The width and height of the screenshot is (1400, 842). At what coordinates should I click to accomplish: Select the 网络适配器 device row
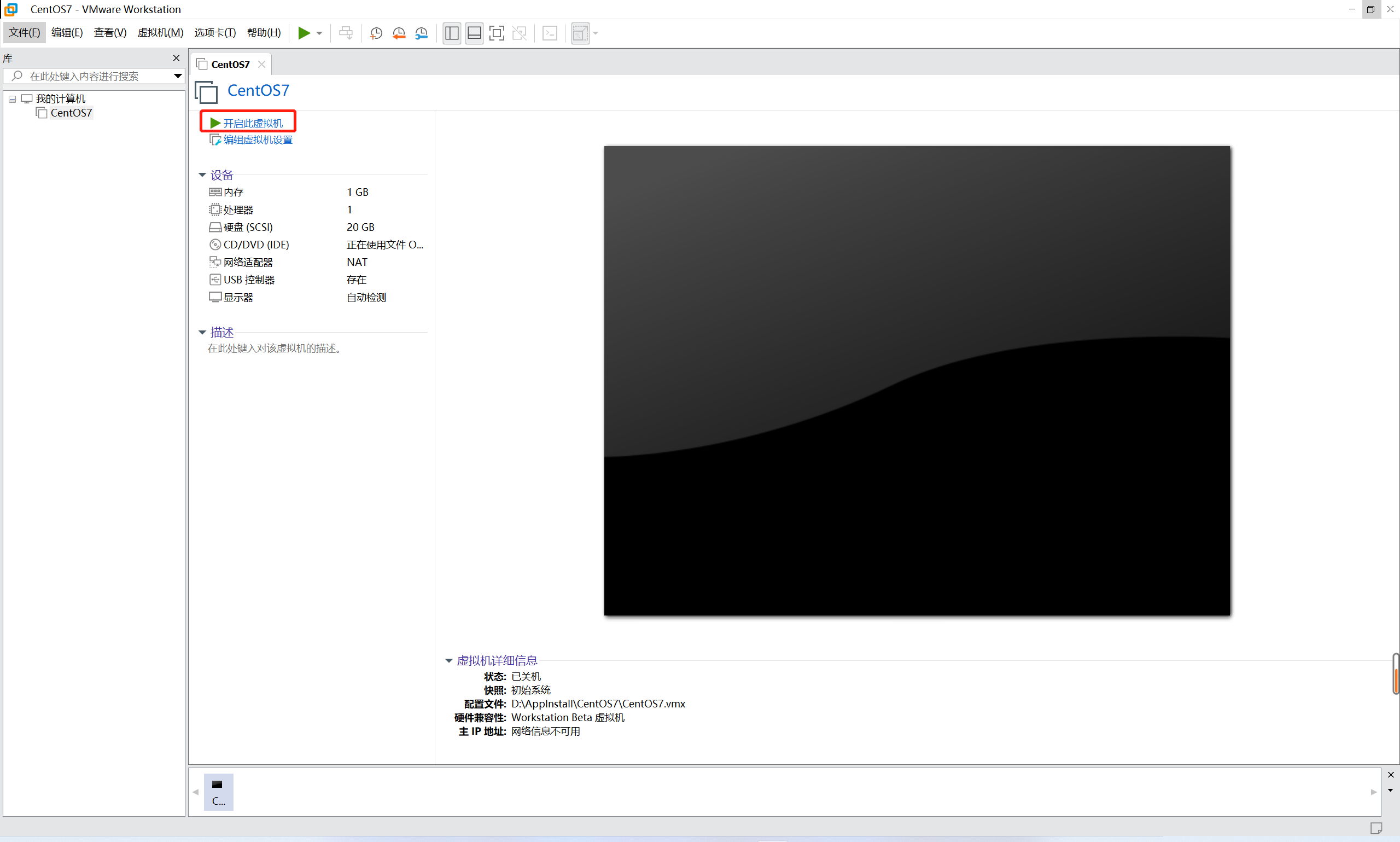[316, 262]
